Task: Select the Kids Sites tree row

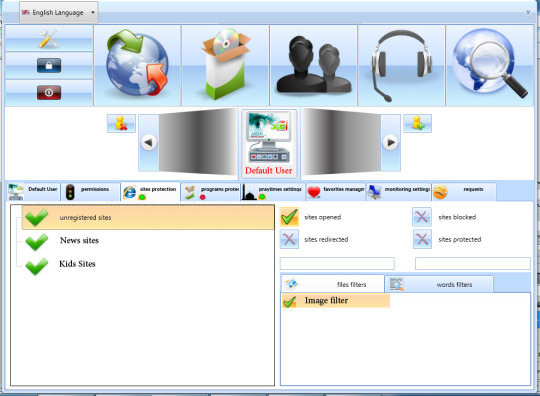Action: click(77, 264)
